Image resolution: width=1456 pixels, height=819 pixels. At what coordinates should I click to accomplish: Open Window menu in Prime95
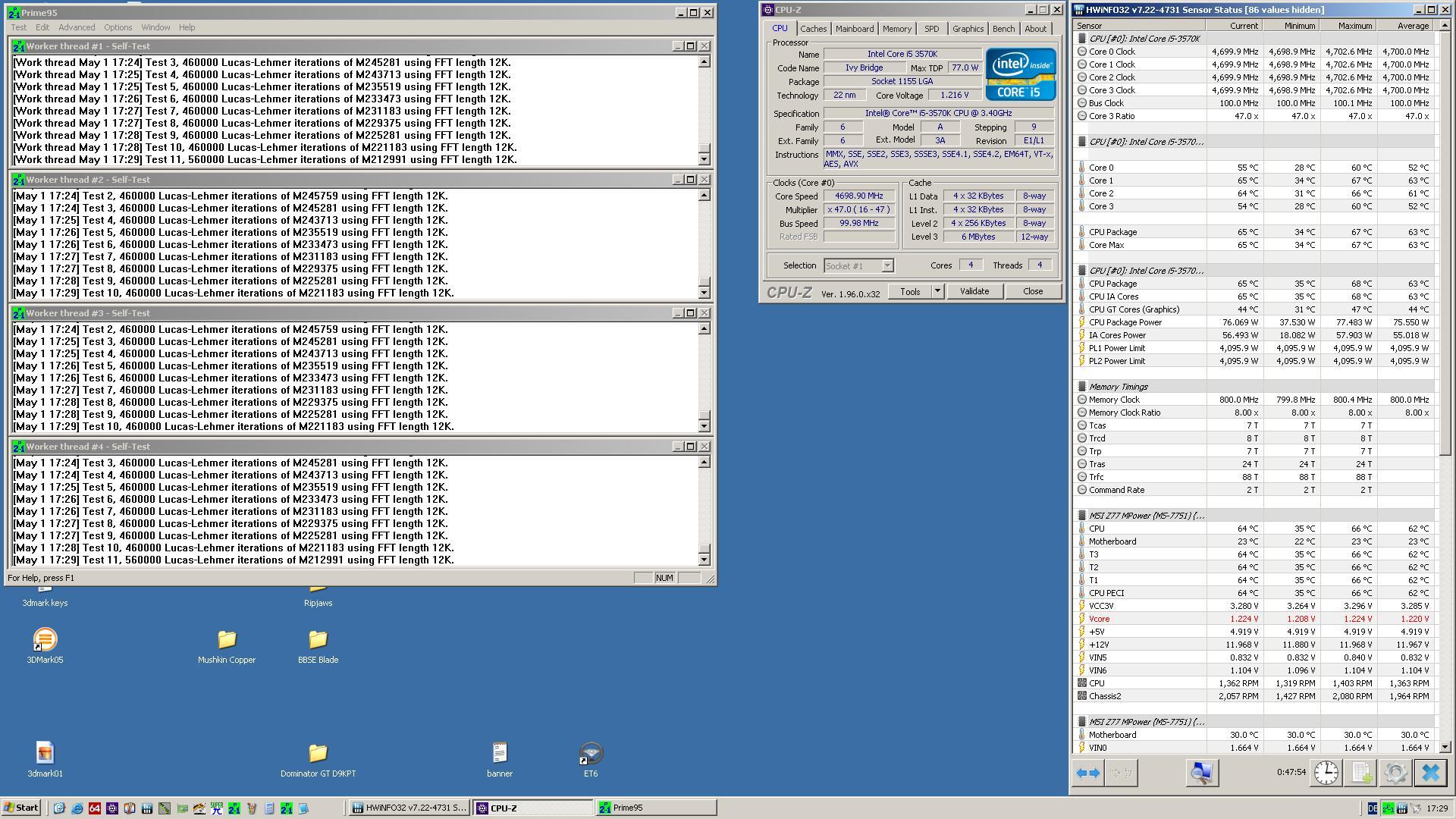click(x=155, y=27)
